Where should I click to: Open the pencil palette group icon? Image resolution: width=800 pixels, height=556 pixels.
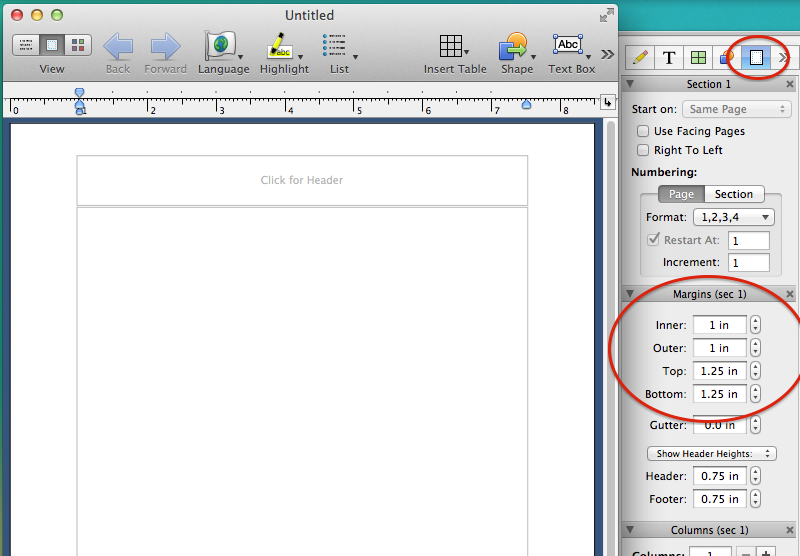tap(640, 58)
